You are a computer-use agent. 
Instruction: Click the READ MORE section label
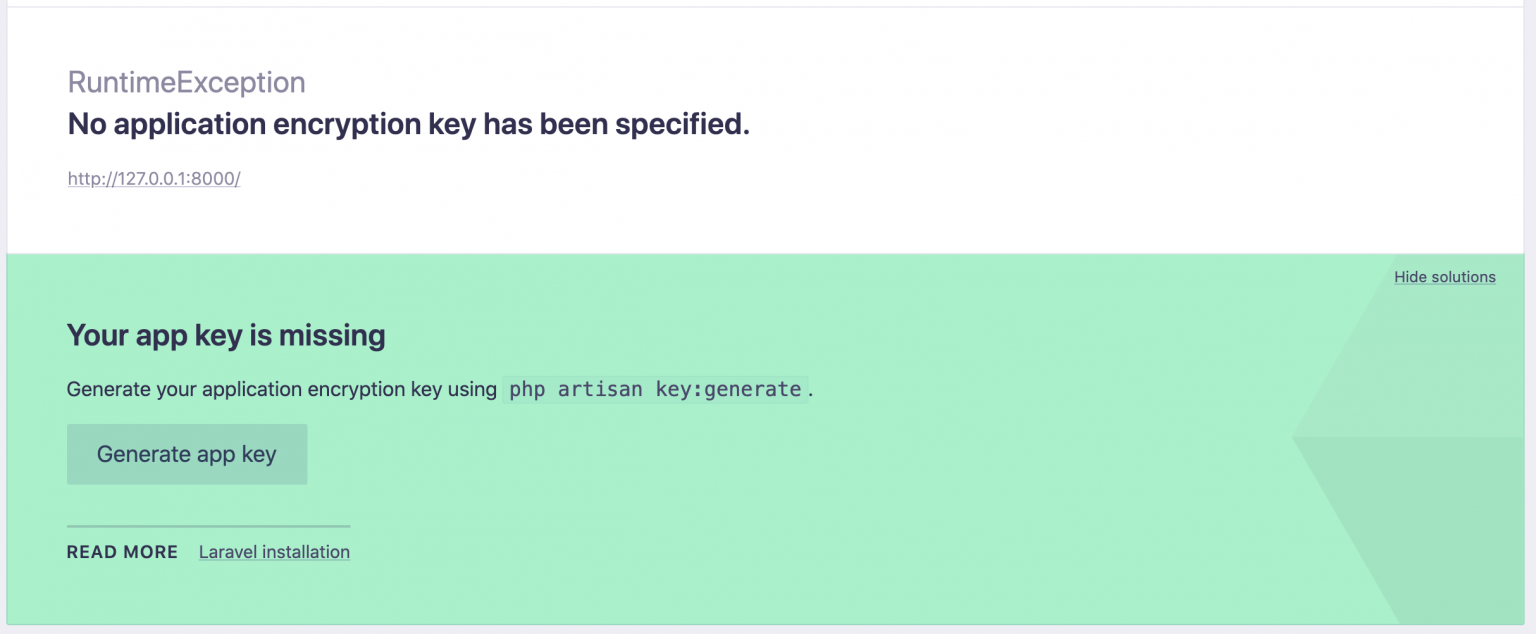(122, 552)
